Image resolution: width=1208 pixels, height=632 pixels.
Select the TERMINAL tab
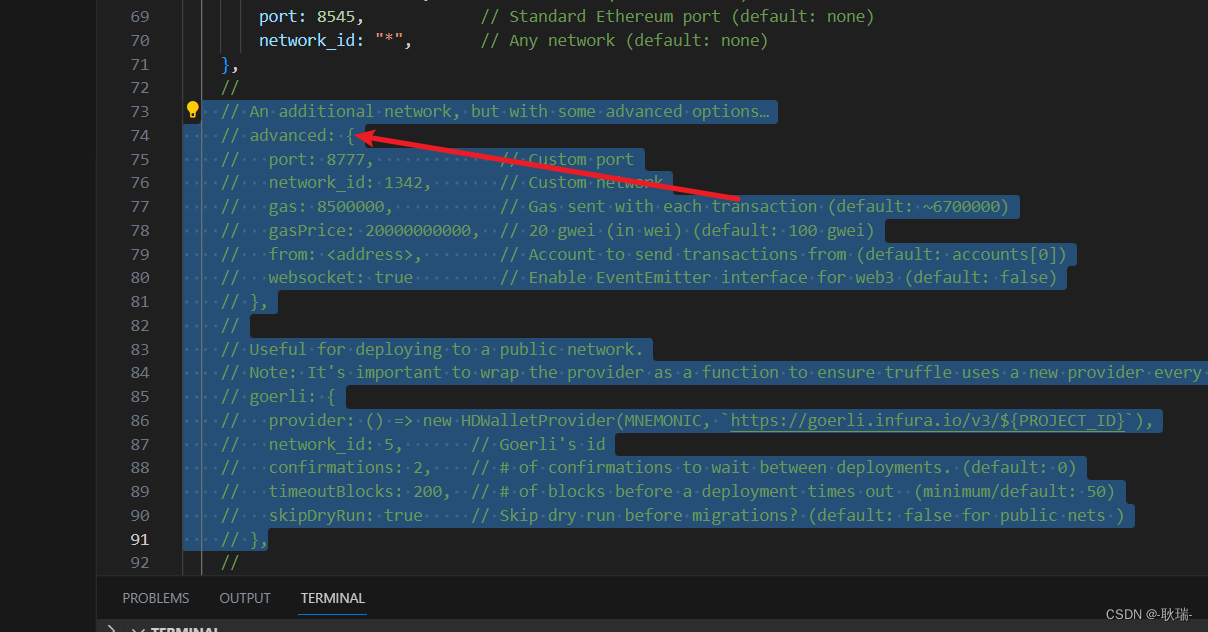click(x=331, y=598)
